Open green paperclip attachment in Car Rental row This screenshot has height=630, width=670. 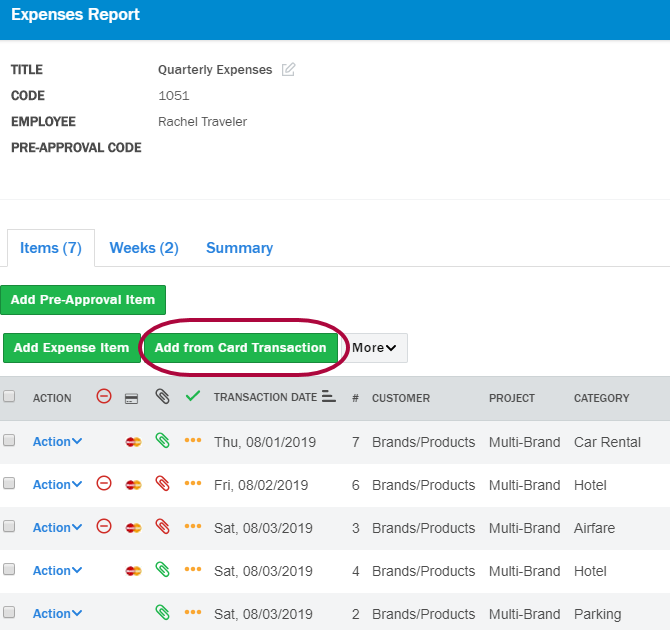pyautogui.click(x=162, y=440)
